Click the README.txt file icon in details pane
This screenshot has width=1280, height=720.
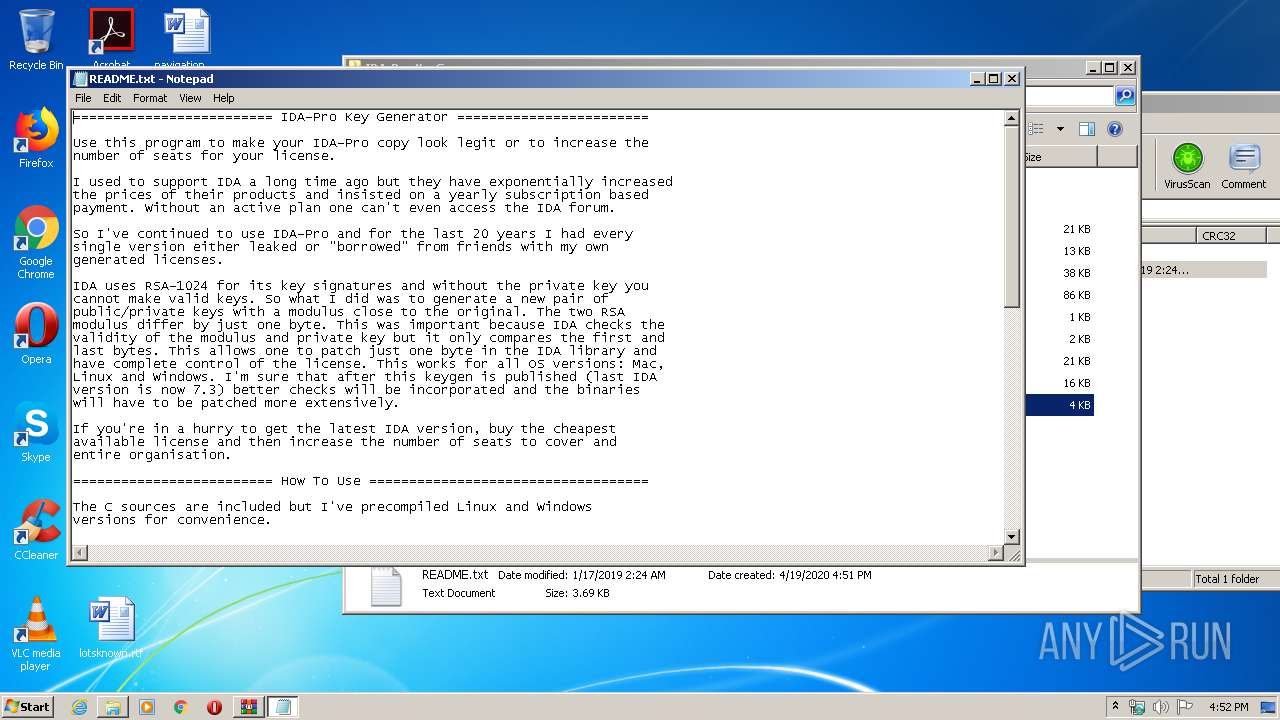(x=386, y=587)
